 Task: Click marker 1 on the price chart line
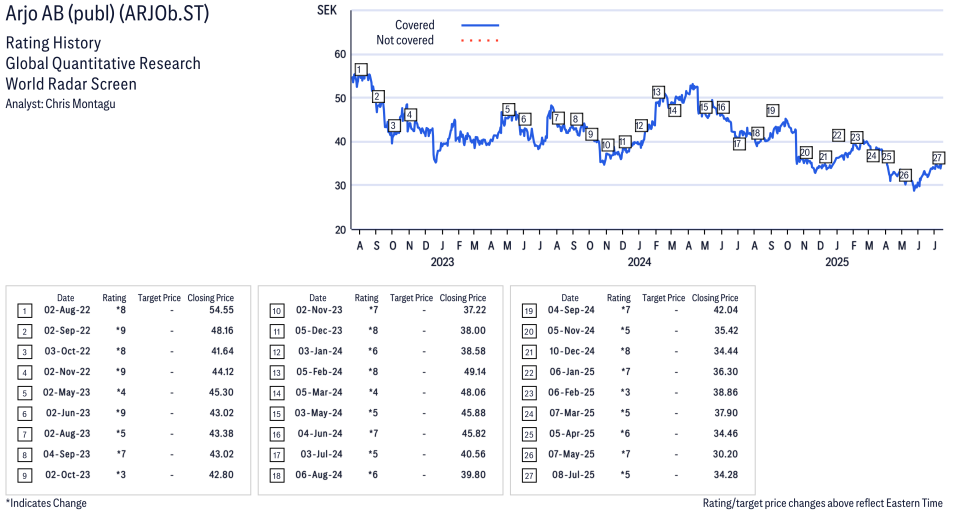pos(360,69)
